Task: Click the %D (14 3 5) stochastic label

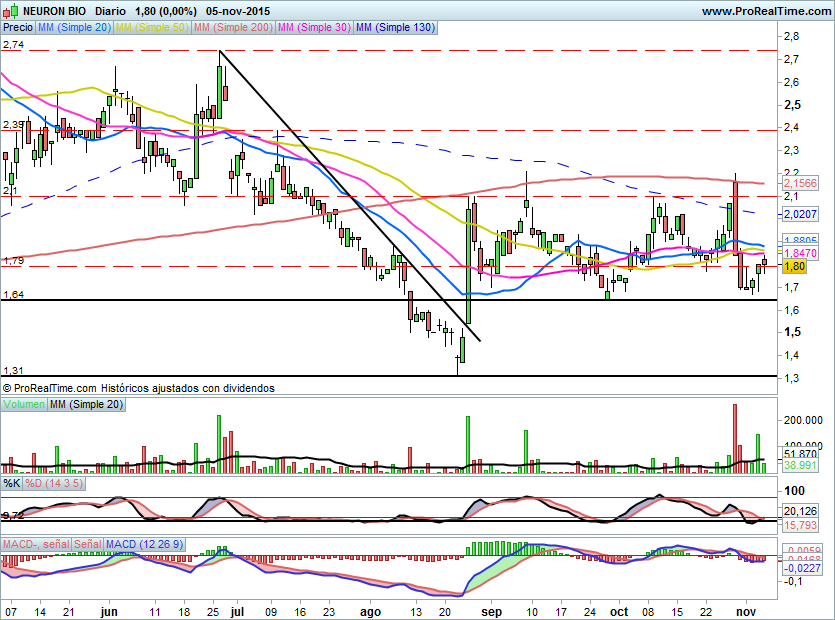Action: click(x=54, y=484)
